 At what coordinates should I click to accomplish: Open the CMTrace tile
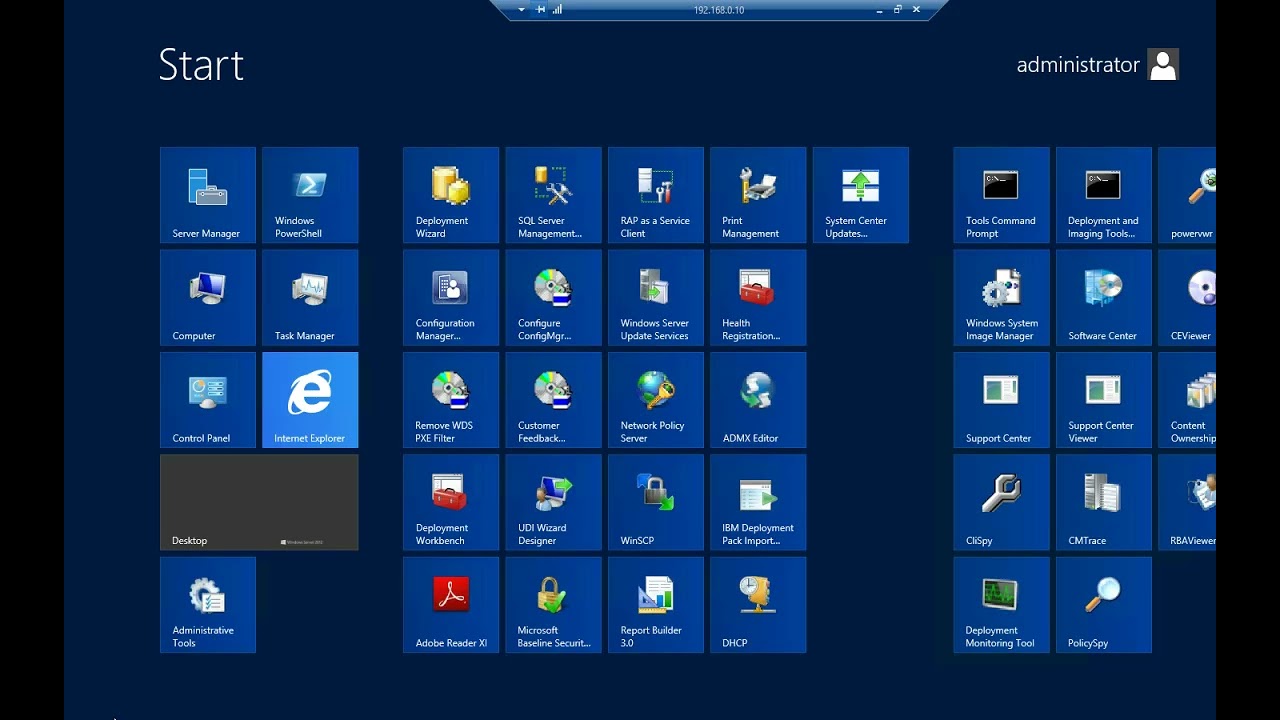(1104, 502)
